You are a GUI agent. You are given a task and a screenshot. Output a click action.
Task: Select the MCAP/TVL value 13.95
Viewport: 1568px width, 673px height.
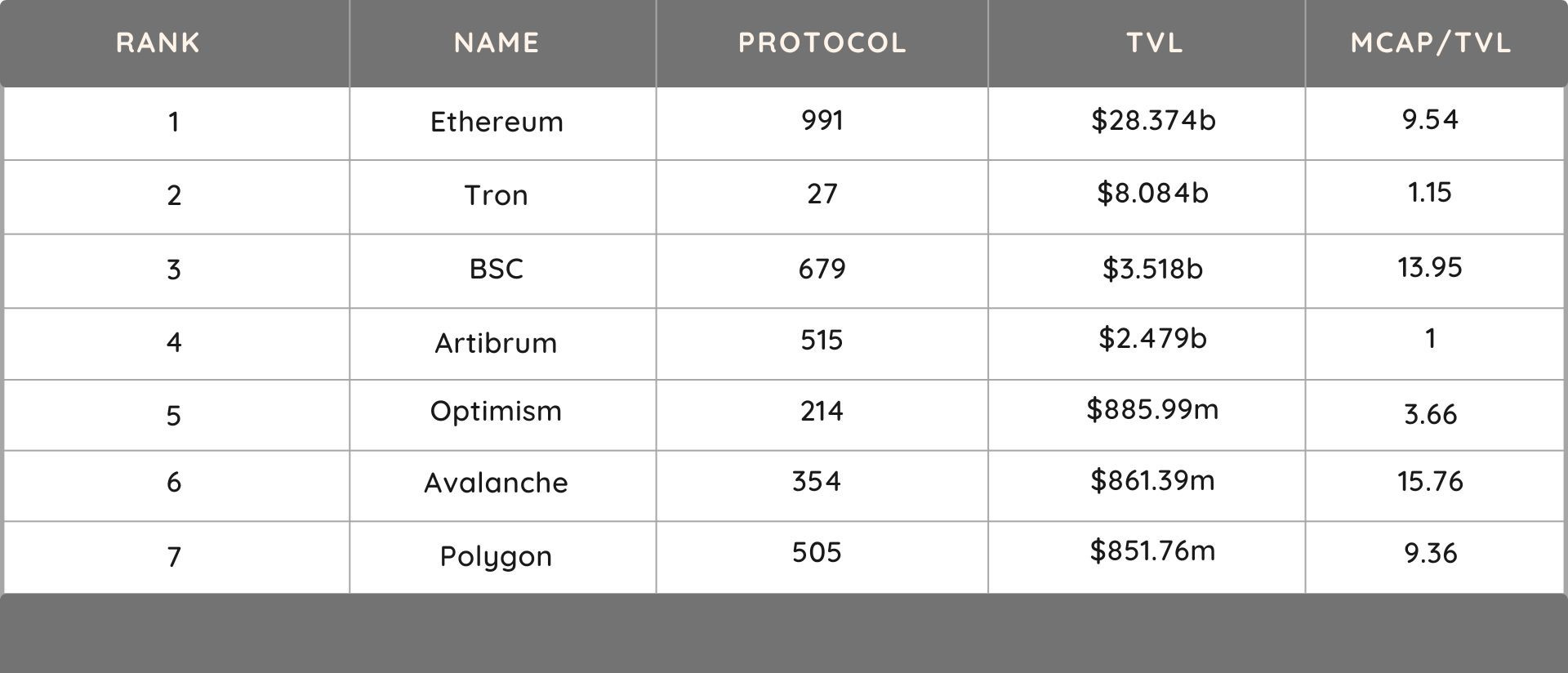coord(1430,267)
